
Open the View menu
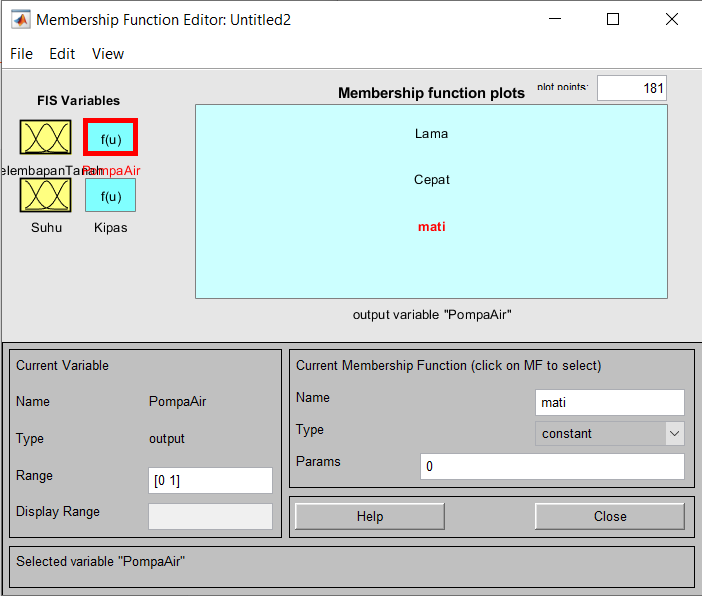pos(108,54)
